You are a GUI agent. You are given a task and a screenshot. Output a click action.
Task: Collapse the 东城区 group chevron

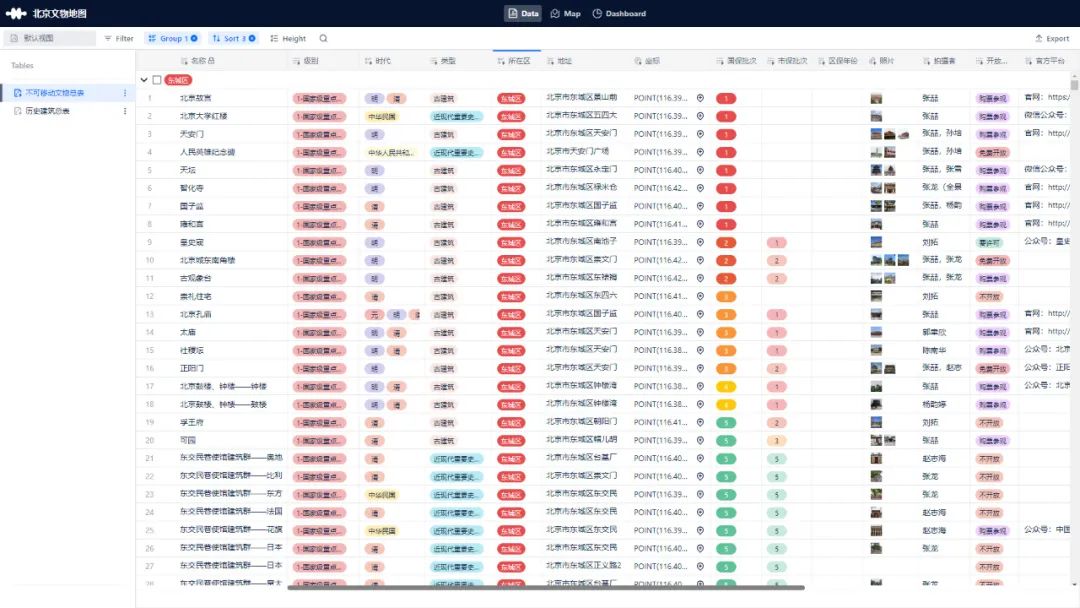[144, 80]
